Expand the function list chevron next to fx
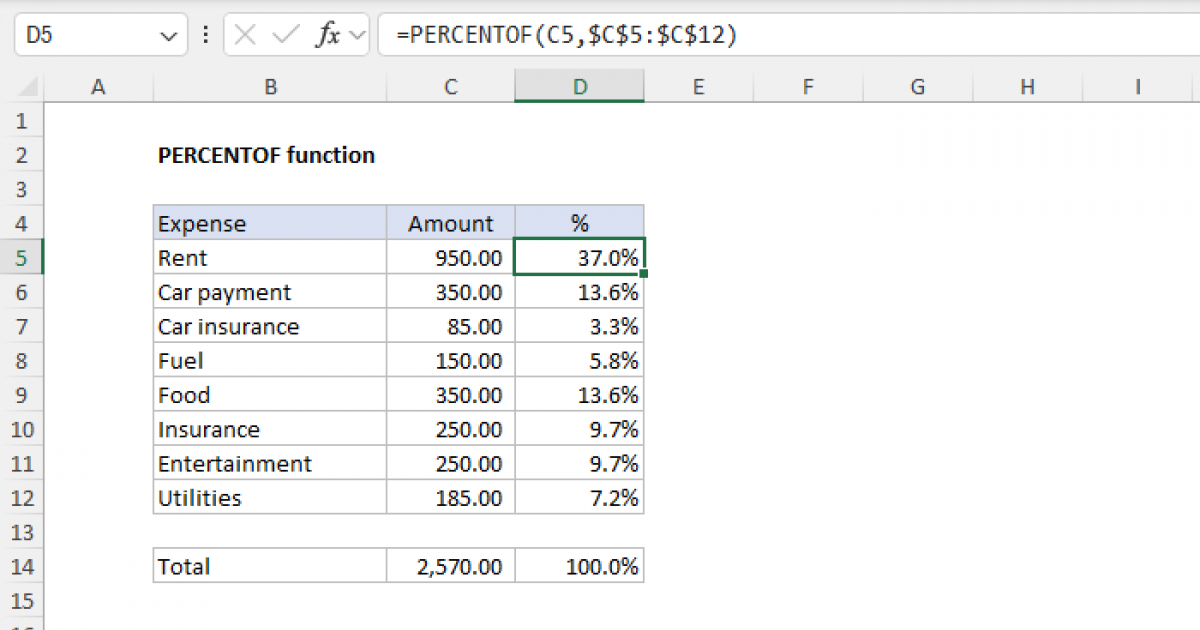Image resolution: width=1200 pixels, height=630 pixels. 356,36
